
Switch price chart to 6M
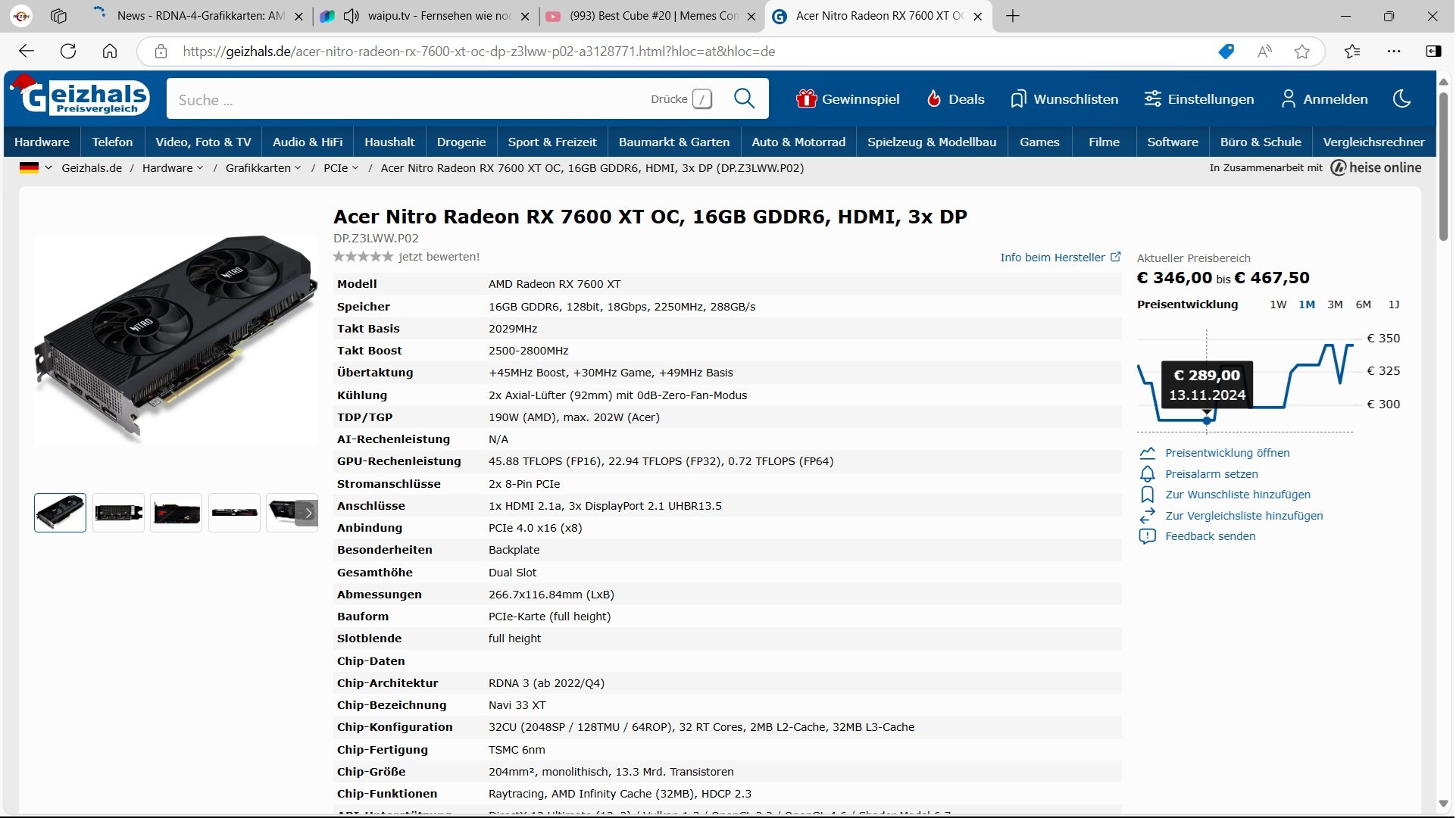coord(1363,304)
